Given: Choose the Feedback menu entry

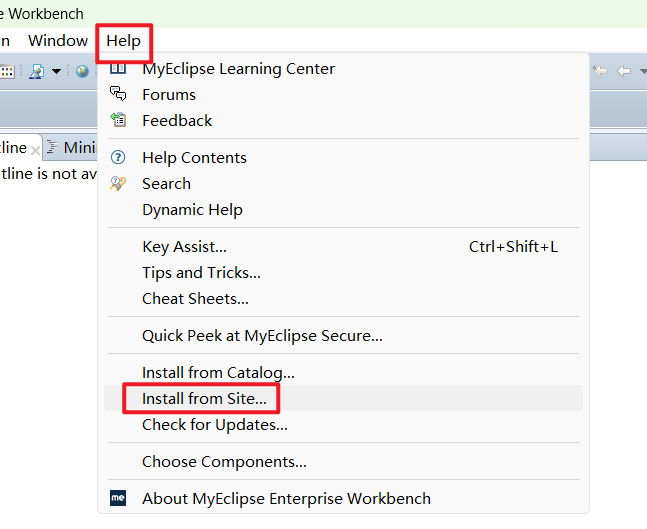Looking at the screenshot, I should [343, 121].
